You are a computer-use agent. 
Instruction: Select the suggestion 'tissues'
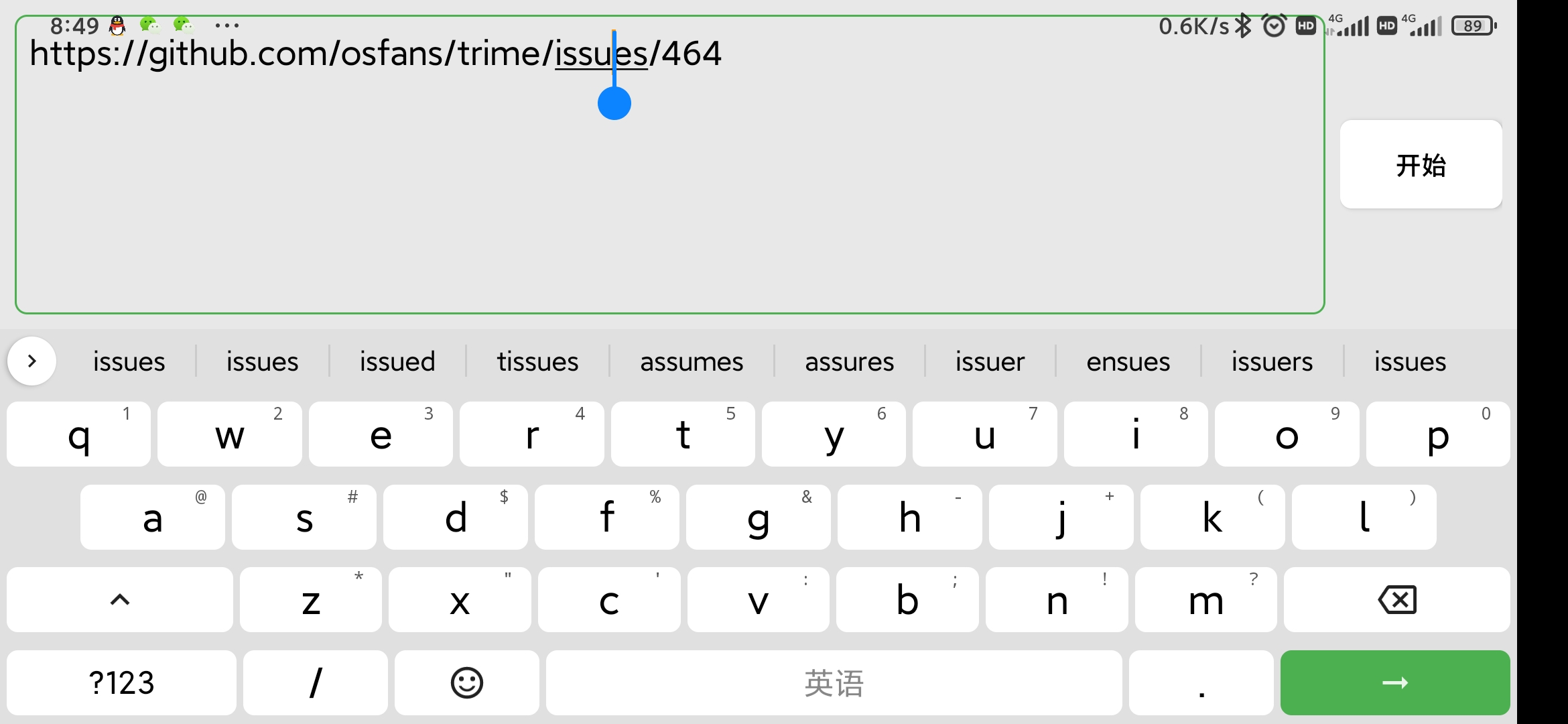[x=537, y=361]
